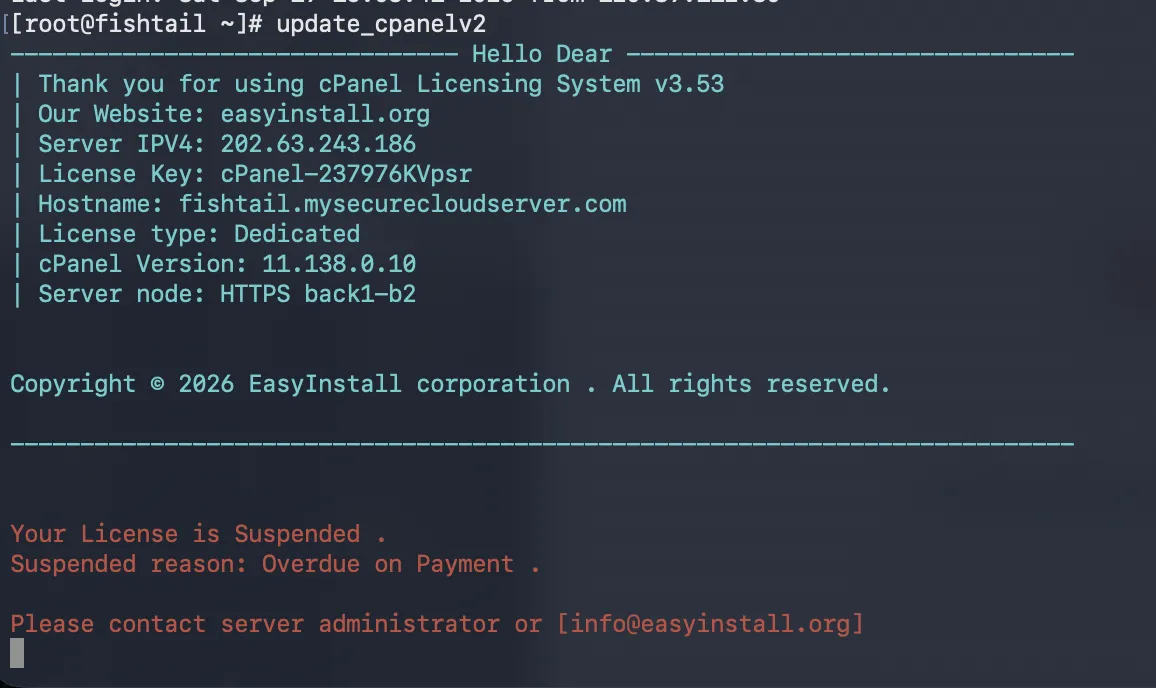The image size is (1156, 688).
Task: Click the info@easyinstall.org email address
Action: tap(710, 624)
